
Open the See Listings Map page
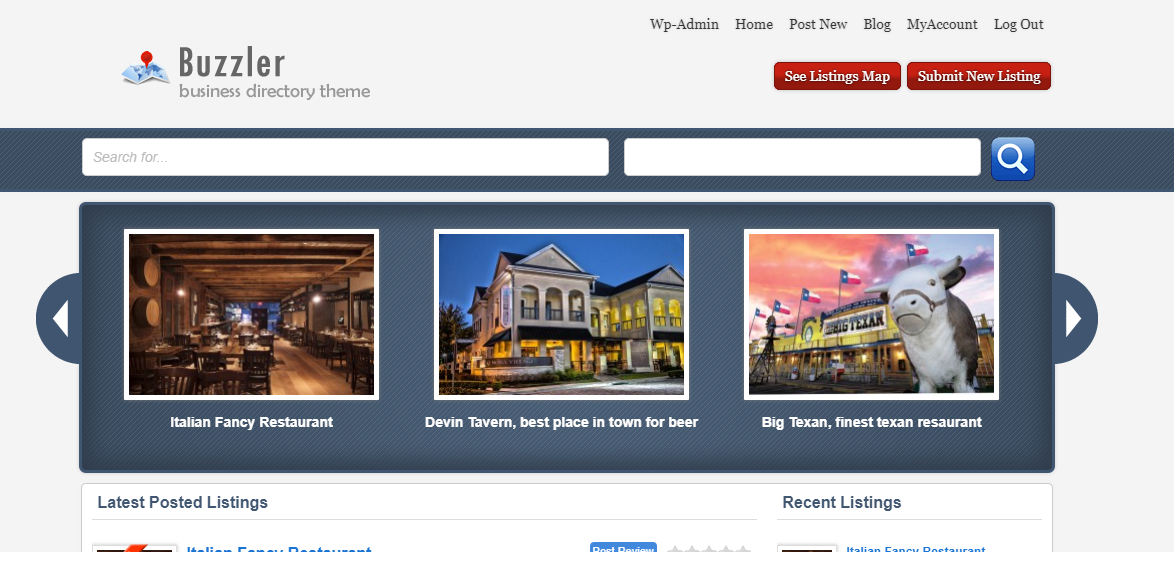click(x=836, y=75)
